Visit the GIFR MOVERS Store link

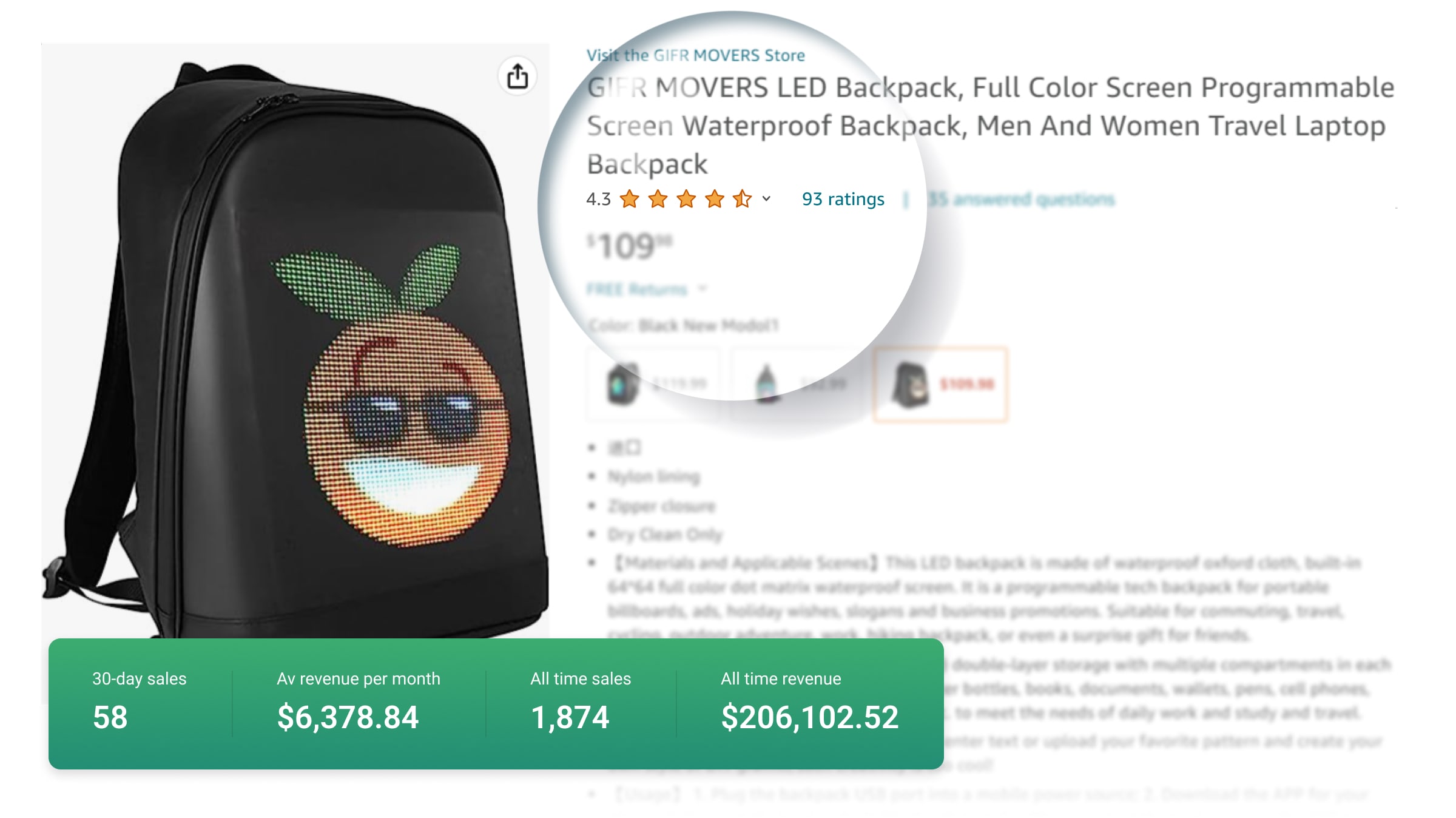695,55
